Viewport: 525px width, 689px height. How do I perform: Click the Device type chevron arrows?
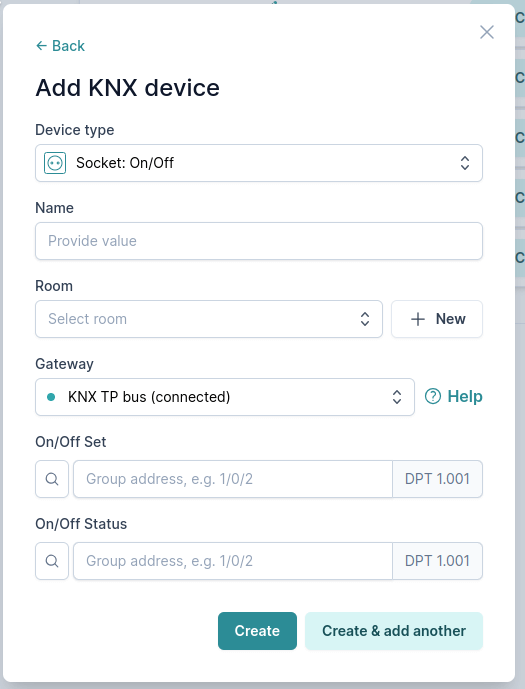tap(465, 163)
